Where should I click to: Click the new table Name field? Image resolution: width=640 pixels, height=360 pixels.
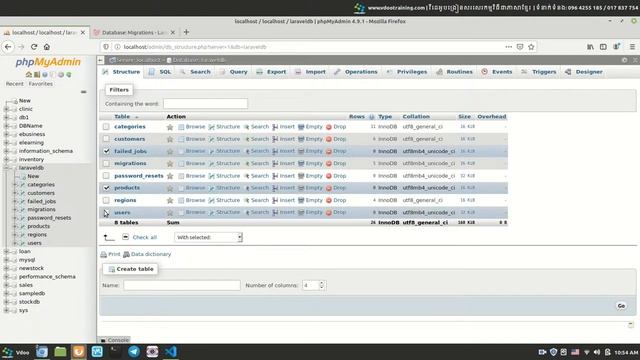[182, 285]
